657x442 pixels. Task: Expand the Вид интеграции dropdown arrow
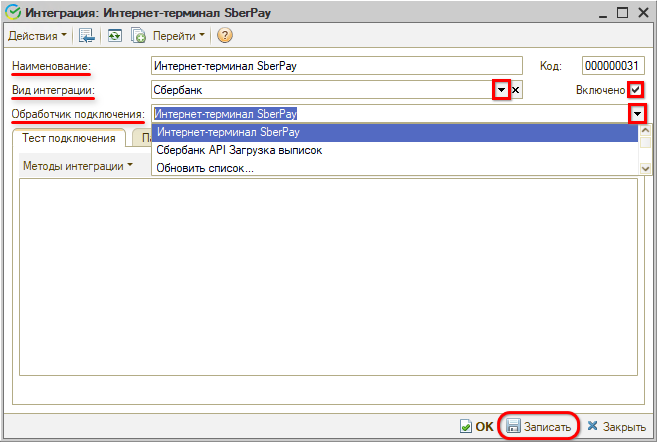pyautogui.click(x=502, y=90)
